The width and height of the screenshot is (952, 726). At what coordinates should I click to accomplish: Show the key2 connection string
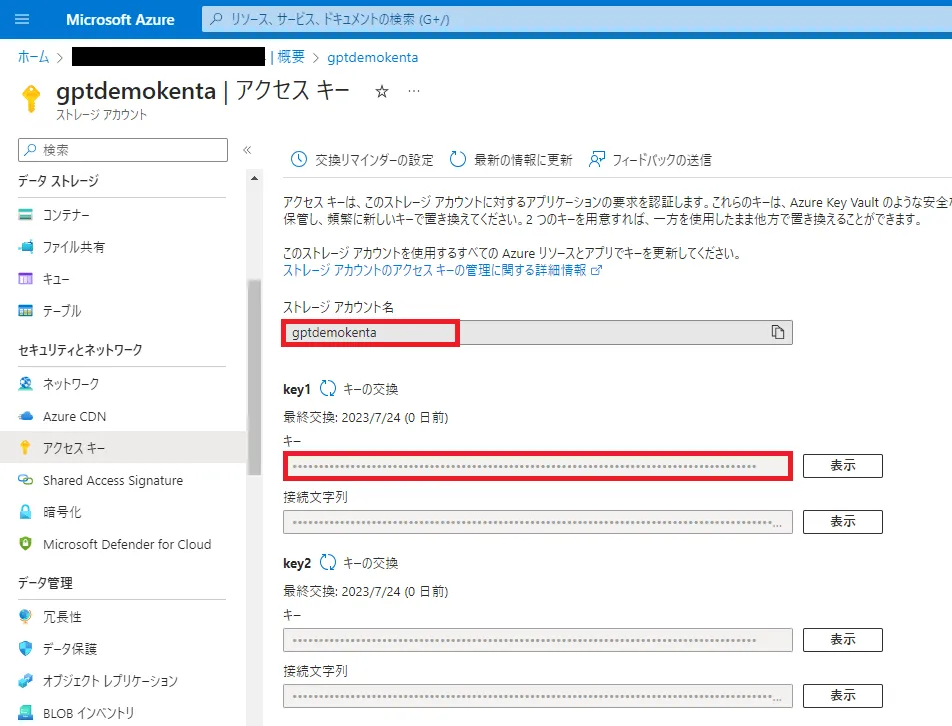(x=843, y=696)
